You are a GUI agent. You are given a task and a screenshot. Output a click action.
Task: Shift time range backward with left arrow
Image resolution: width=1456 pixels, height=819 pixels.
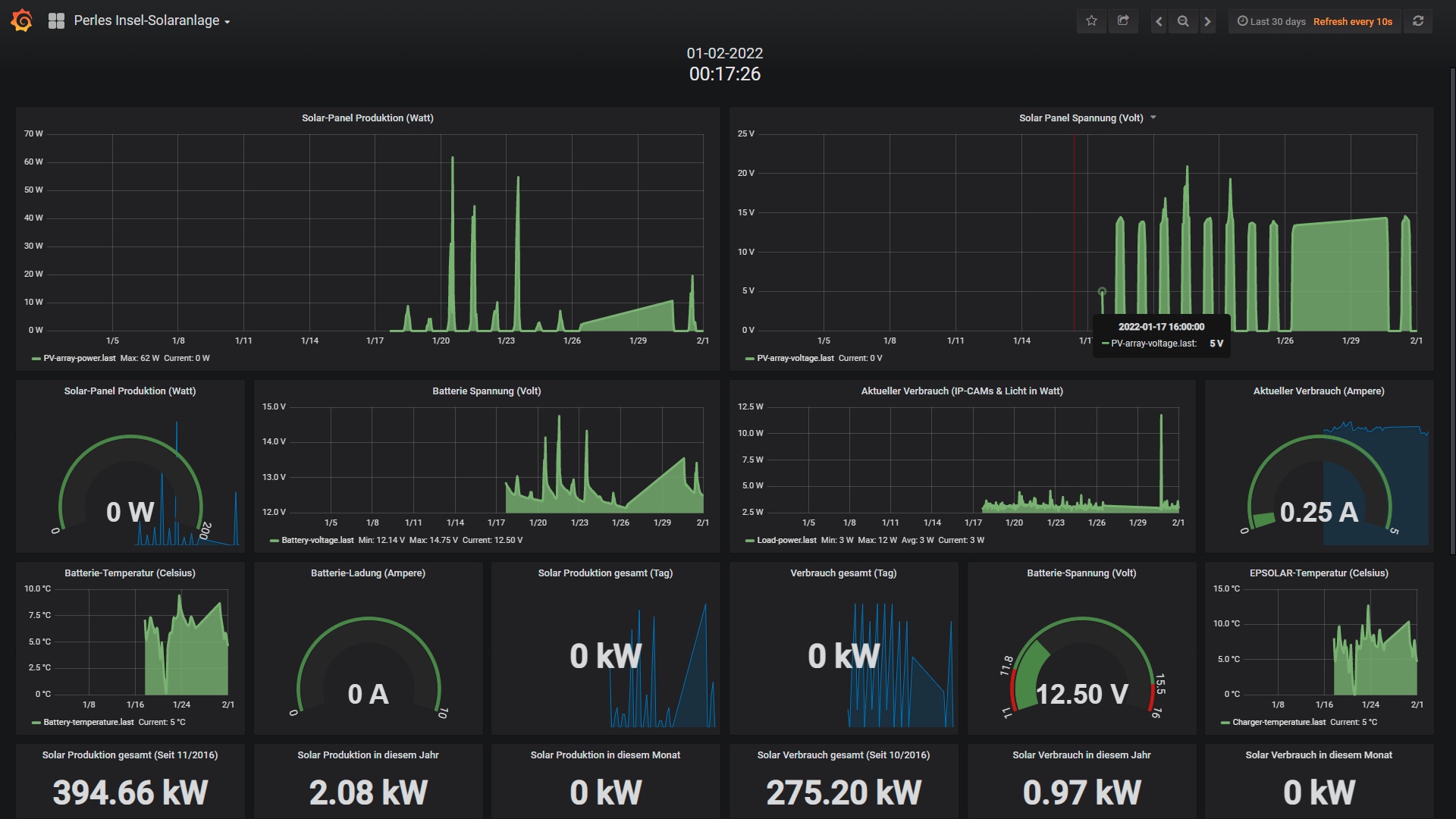(1158, 21)
